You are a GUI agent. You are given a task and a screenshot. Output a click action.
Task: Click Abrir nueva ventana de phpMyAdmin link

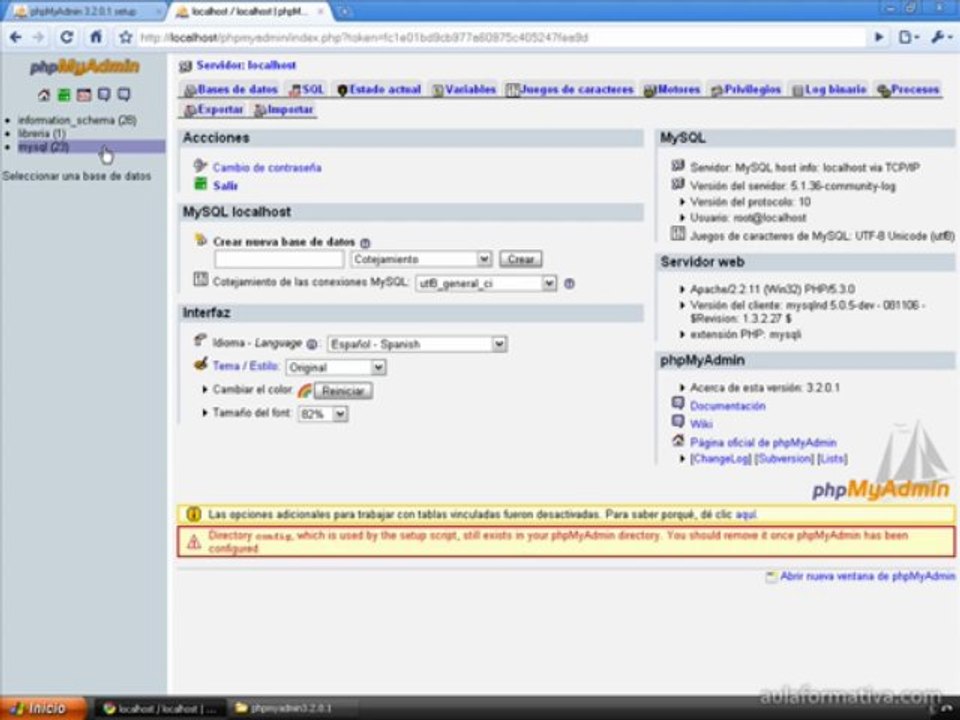point(867,577)
